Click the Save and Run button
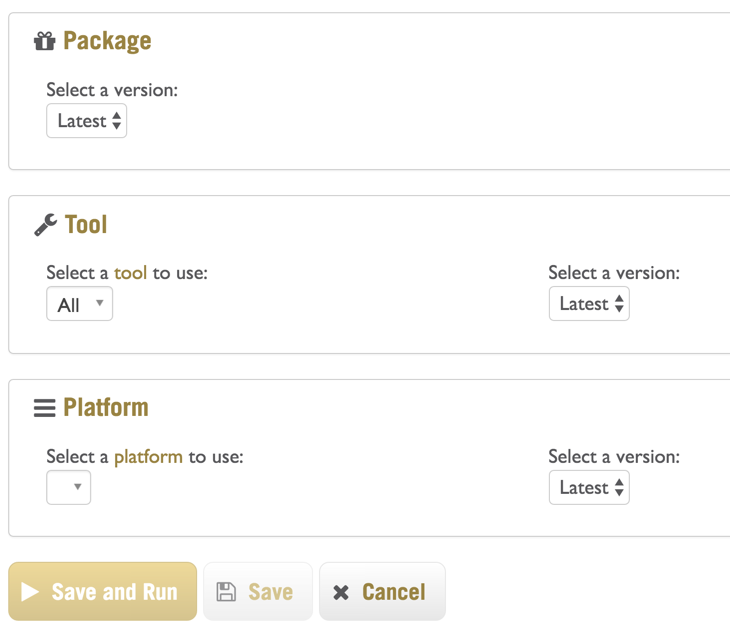Viewport: 730px width, 634px height. point(102,591)
